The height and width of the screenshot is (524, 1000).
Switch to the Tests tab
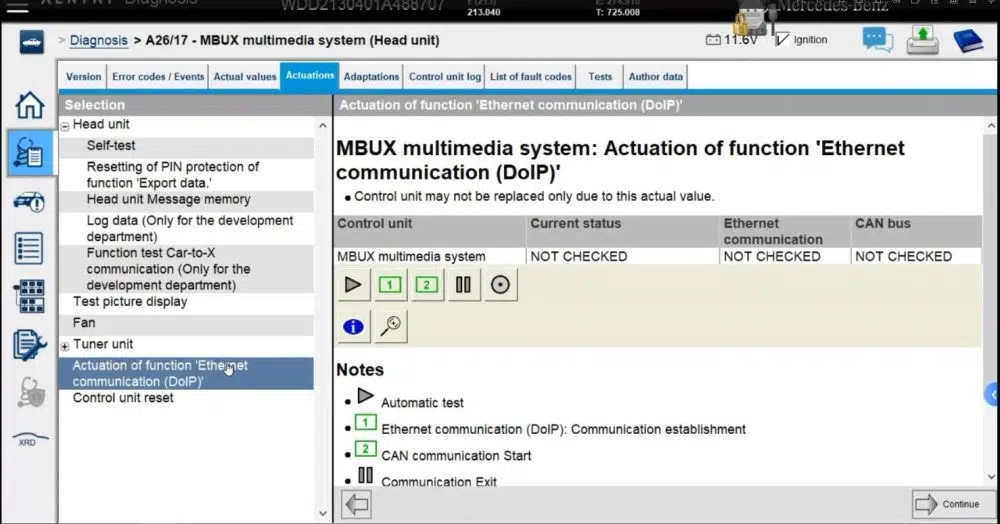pos(600,76)
